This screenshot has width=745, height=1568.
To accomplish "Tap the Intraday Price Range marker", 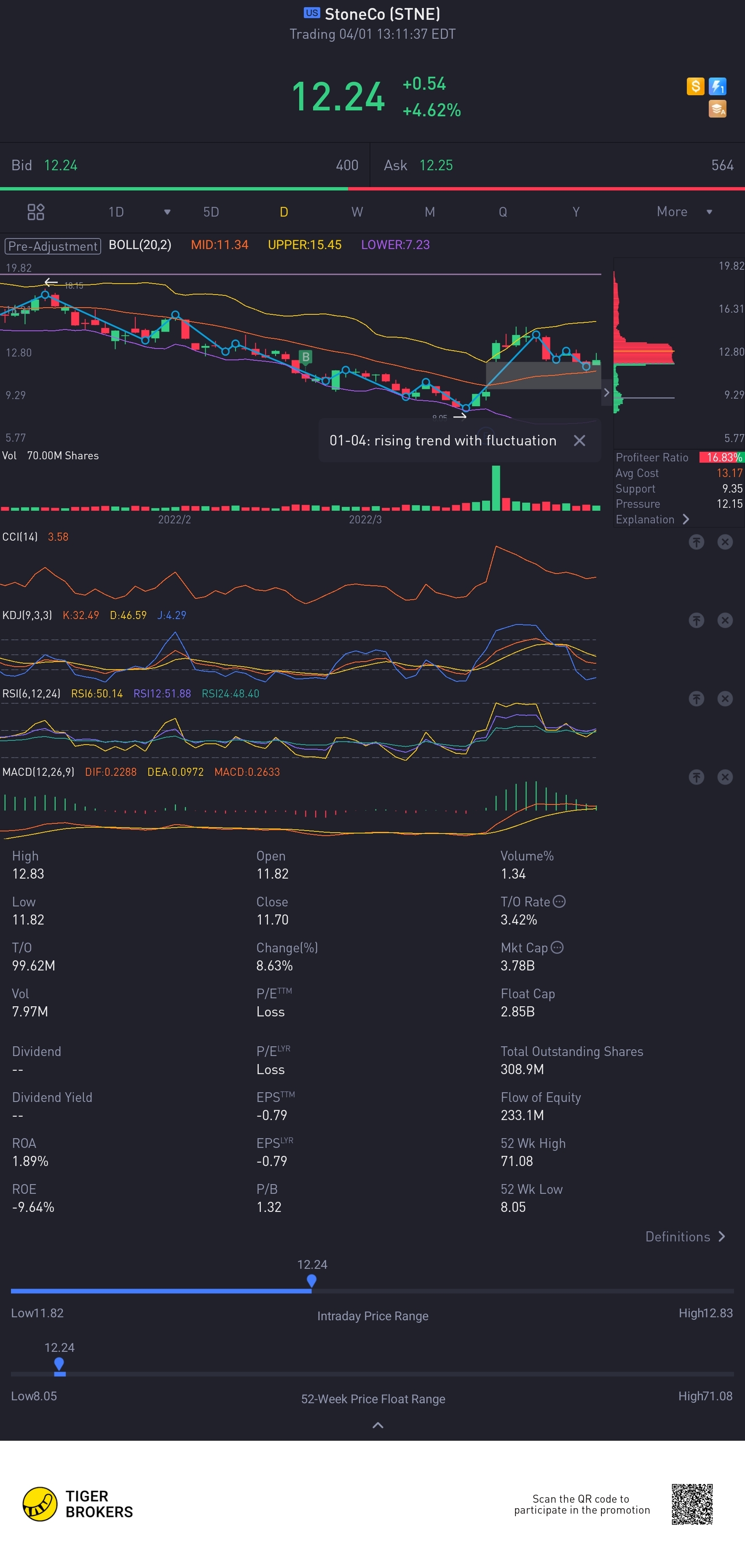I will [x=312, y=1281].
